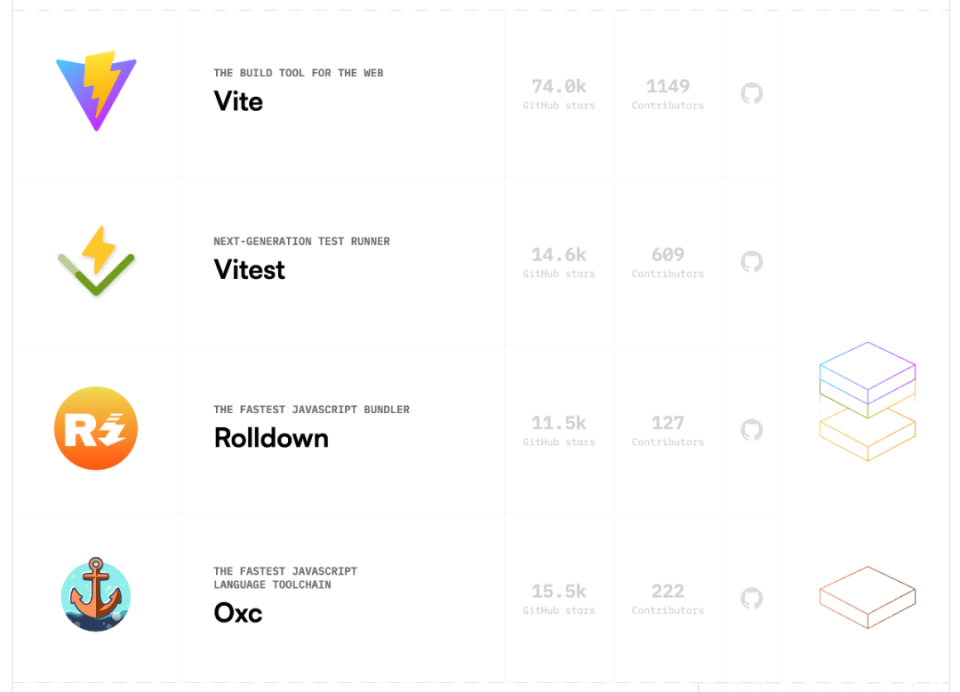
Task: Click Oxc's 222 Contributors count
Action: click(x=667, y=591)
